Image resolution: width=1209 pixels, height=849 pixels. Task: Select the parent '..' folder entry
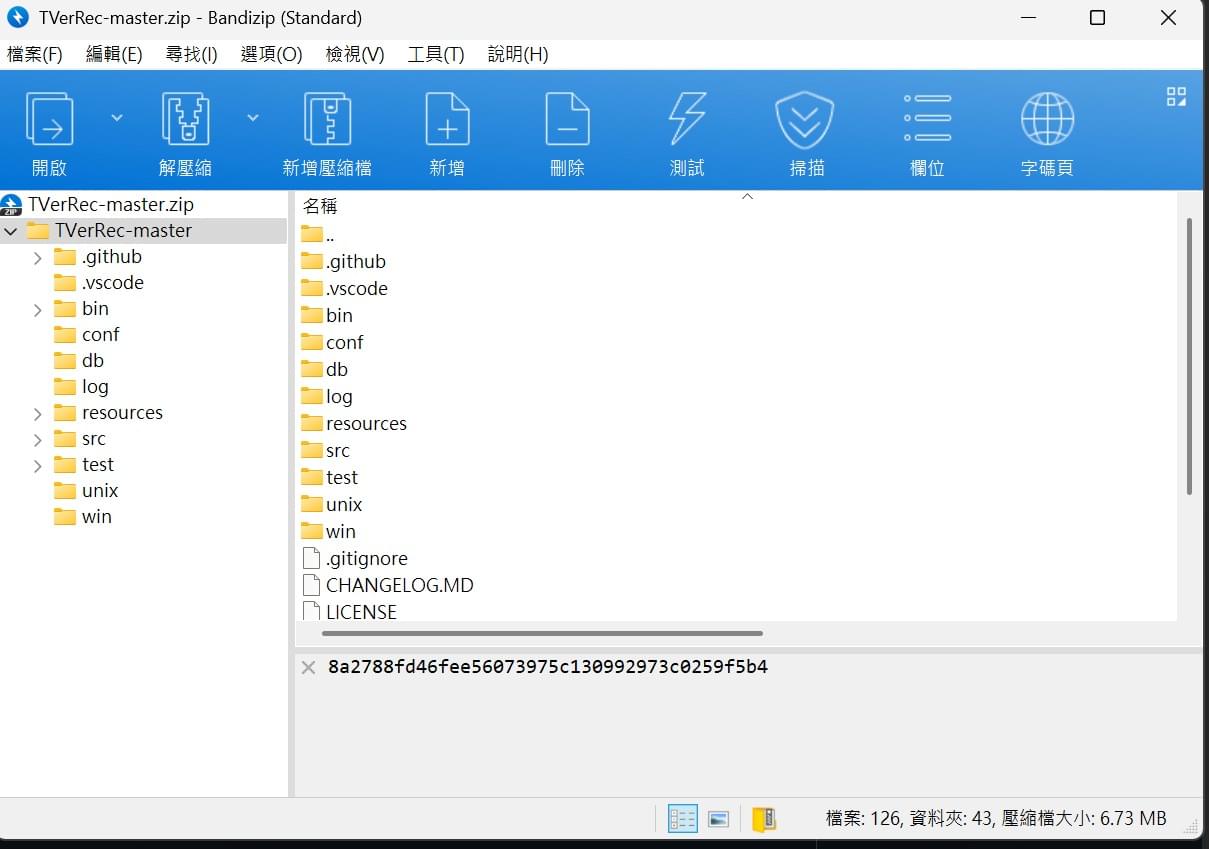[x=318, y=235]
